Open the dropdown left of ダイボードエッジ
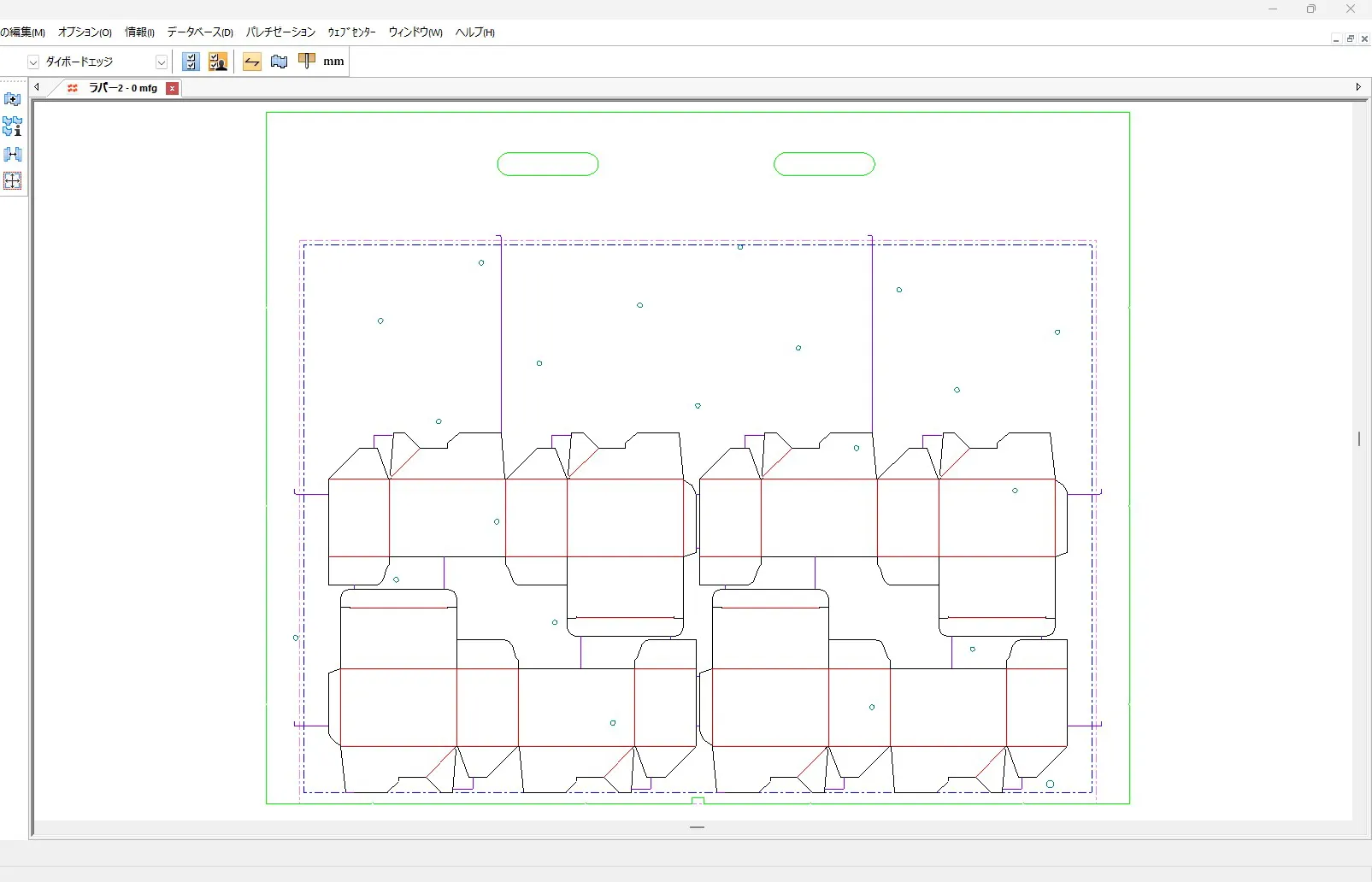1372x882 pixels. (x=33, y=62)
